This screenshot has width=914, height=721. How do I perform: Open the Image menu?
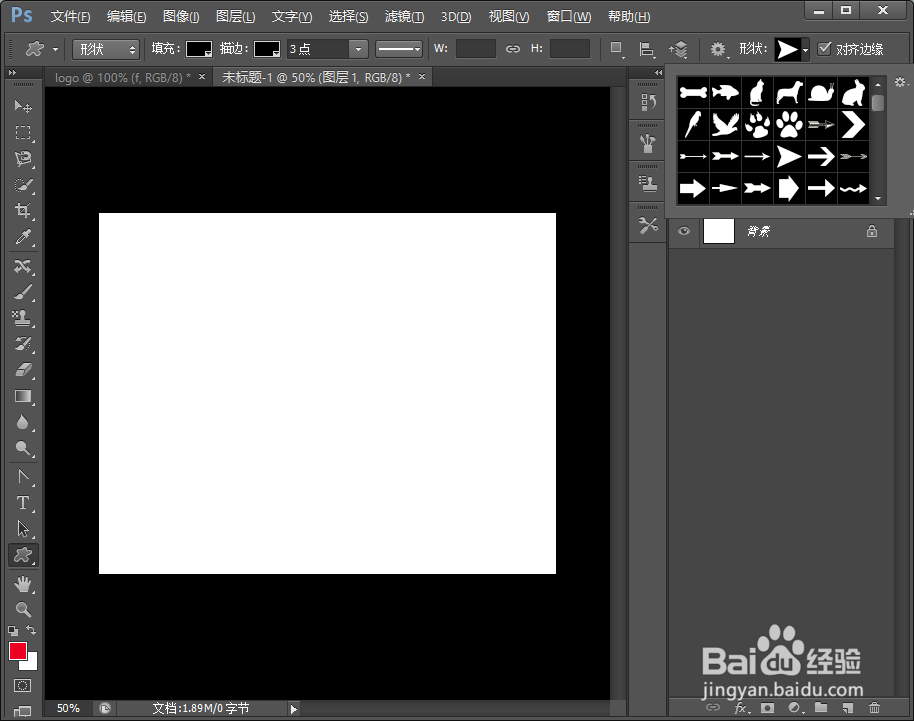tap(181, 16)
